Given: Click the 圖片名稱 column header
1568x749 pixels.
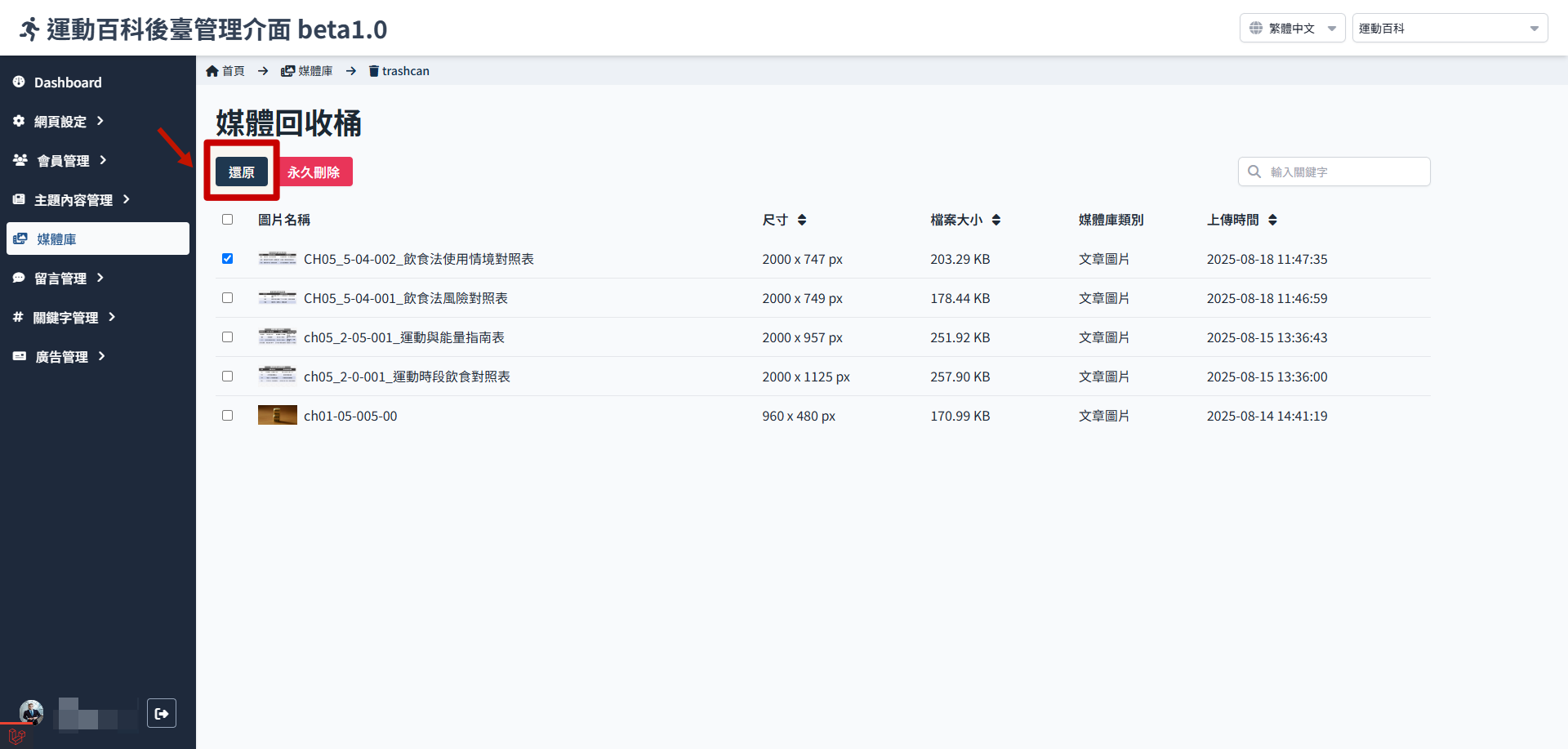Looking at the screenshot, I should (x=284, y=220).
